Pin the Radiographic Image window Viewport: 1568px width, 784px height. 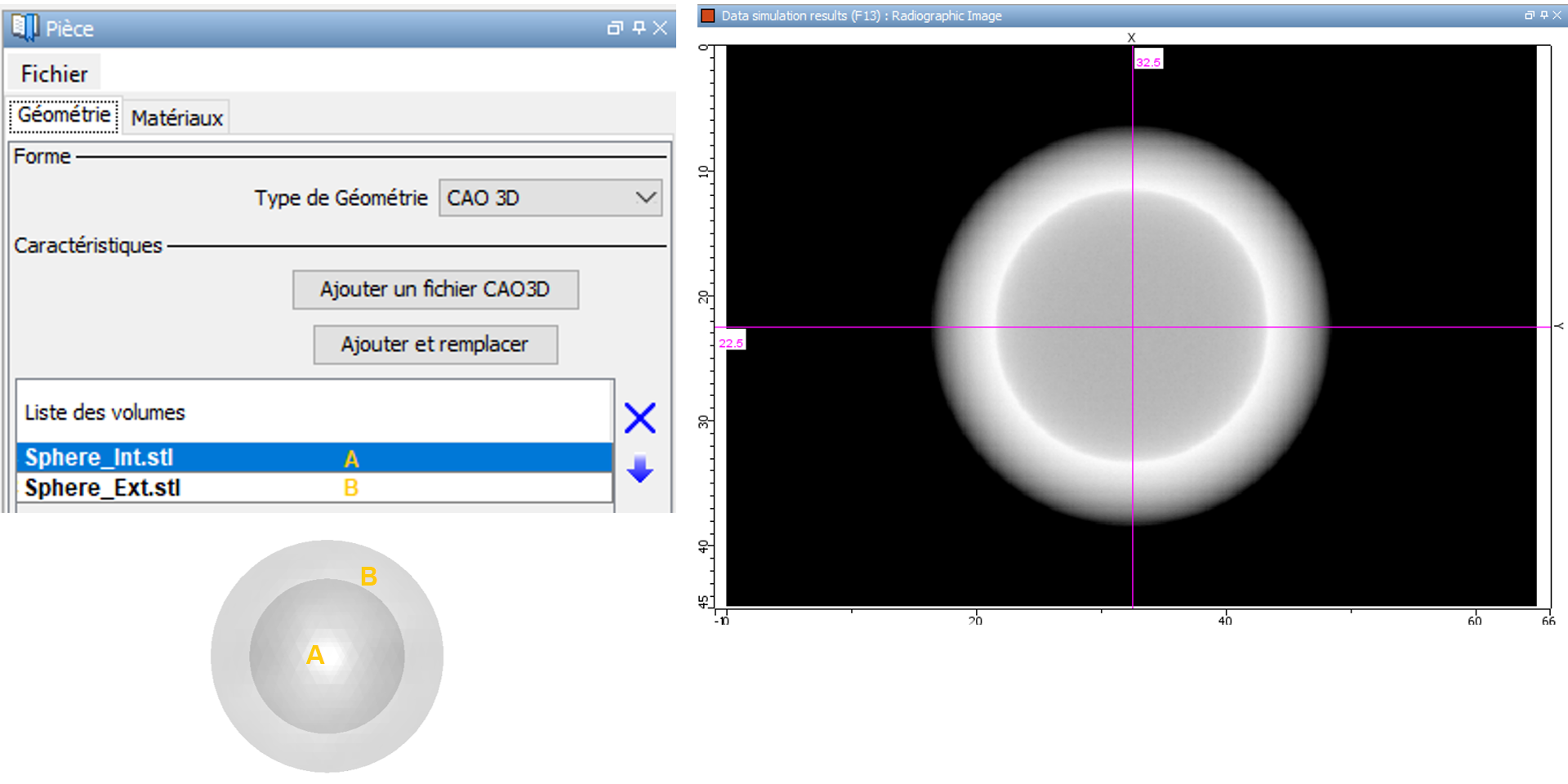[1543, 16]
